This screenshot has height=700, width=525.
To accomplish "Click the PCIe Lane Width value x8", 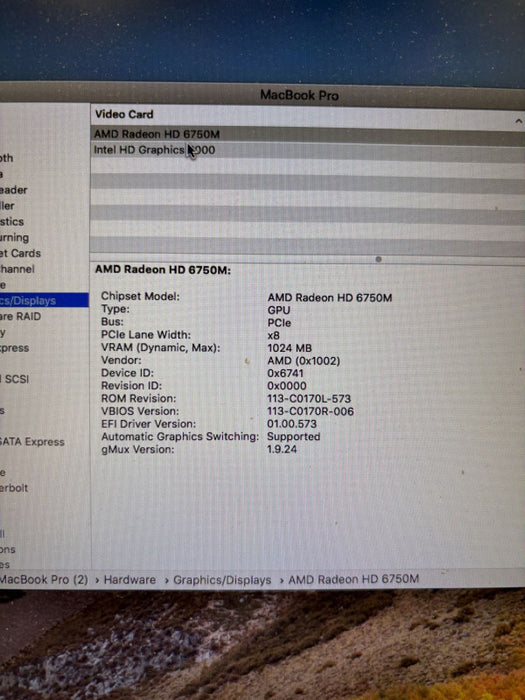I will pos(274,335).
